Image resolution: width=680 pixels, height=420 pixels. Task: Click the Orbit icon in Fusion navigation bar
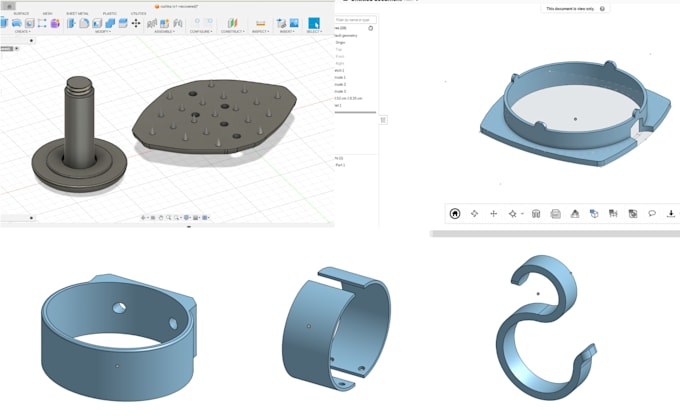pyautogui.click(x=144, y=217)
